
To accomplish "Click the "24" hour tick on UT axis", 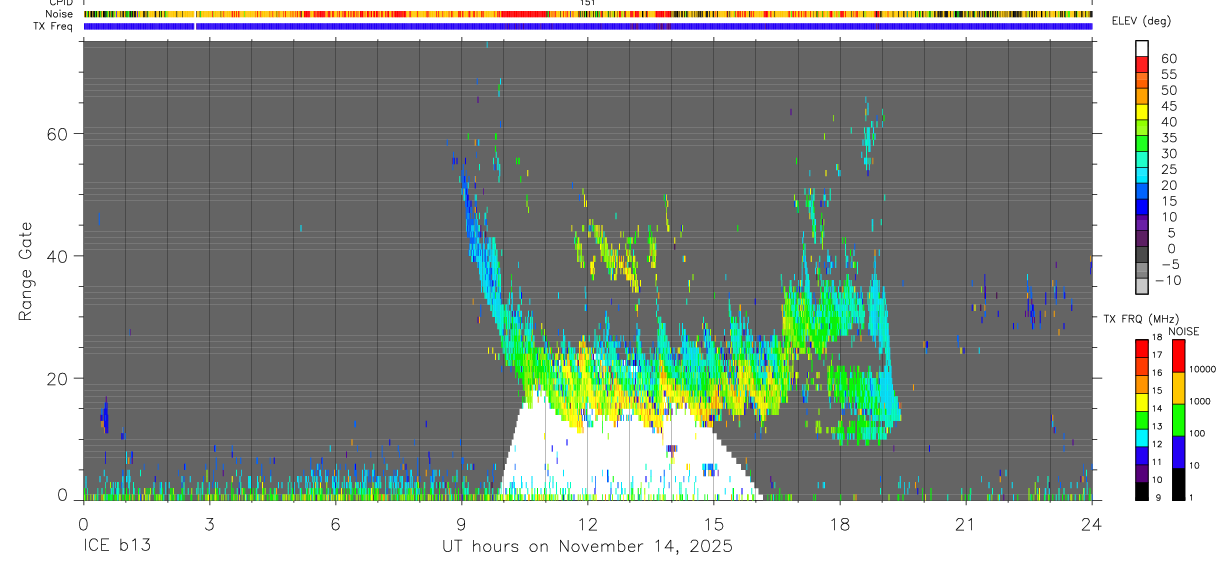I will coord(1092,524).
